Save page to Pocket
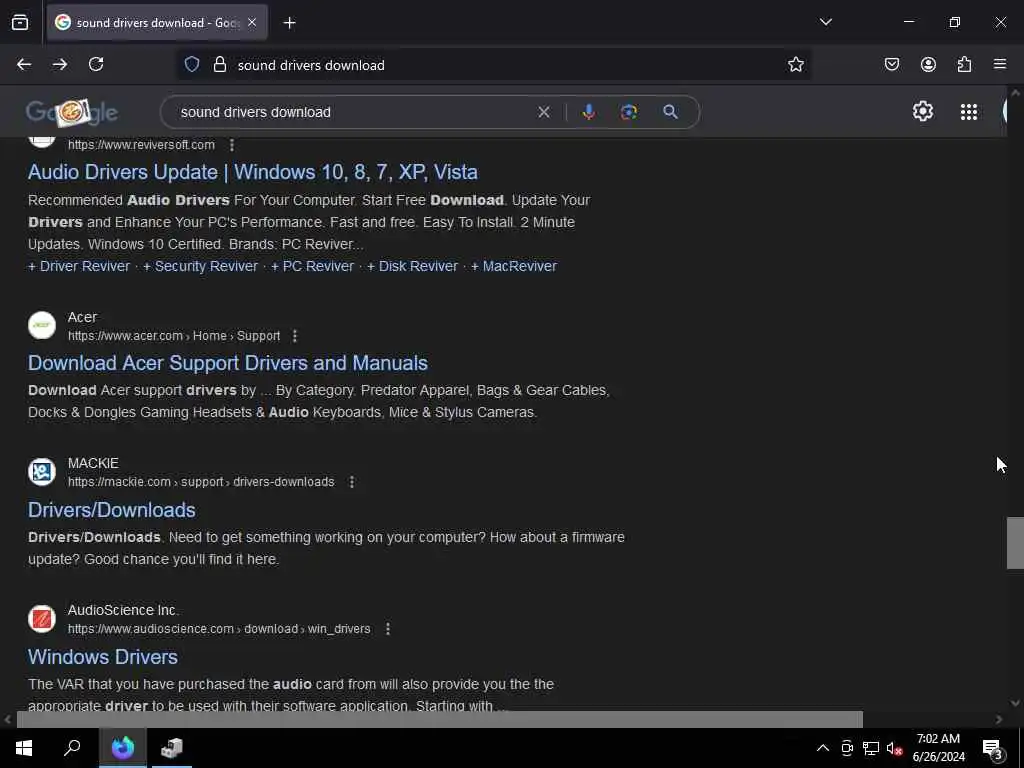Screen dimensions: 1024x768 (892, 65)
